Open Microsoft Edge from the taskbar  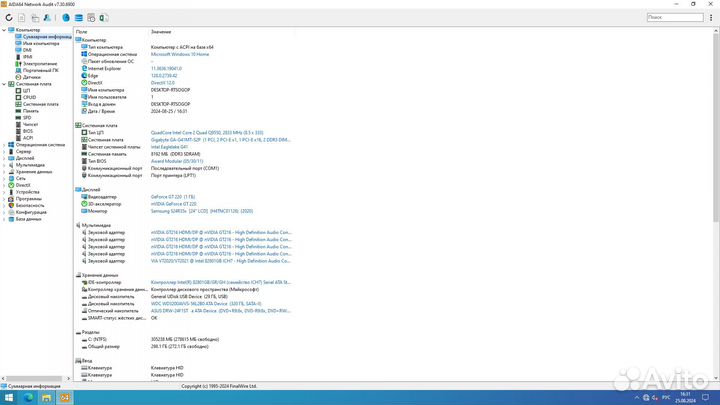28,398
